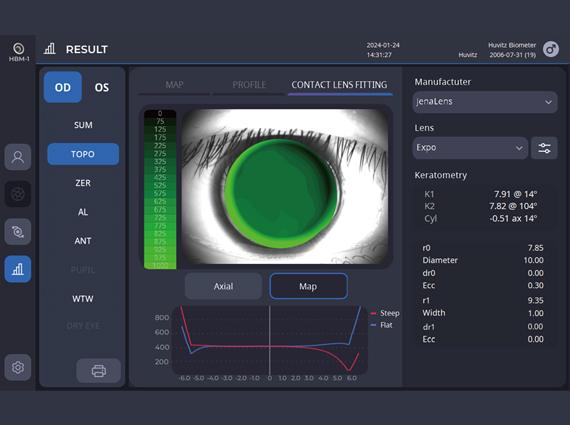The width and height of the screenshot is (570, 425).
Task: Switch to the PROFILE tab
Action: [249, 85]
